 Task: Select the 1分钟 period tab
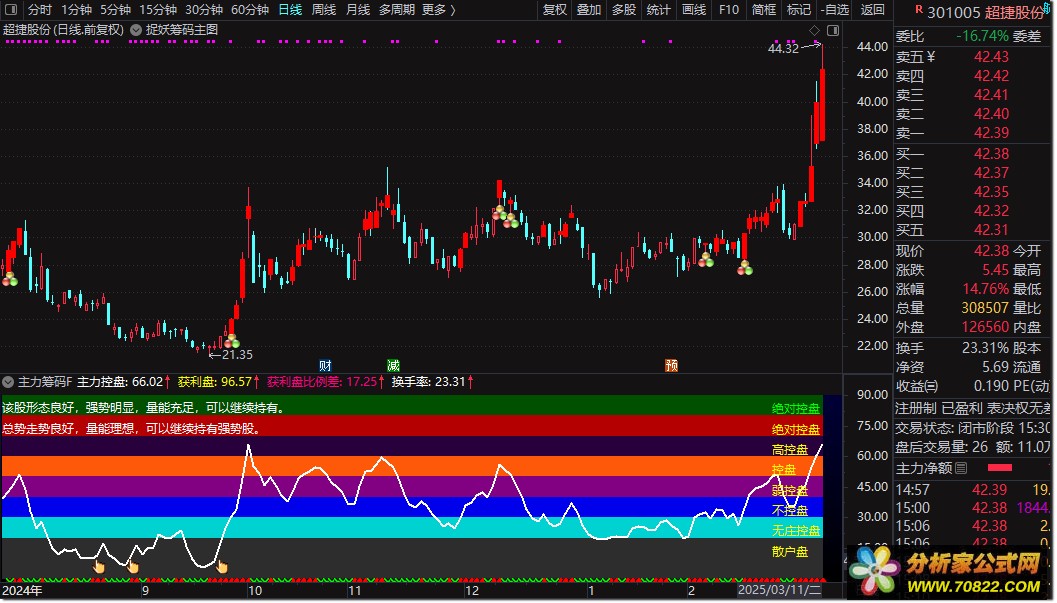pyautogui.click(x=76, y=9)
